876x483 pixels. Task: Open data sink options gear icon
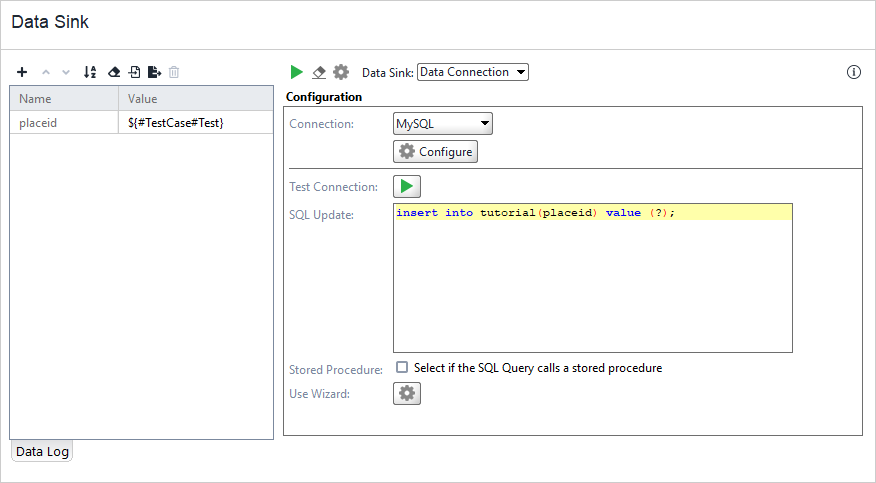coord(341,72)
